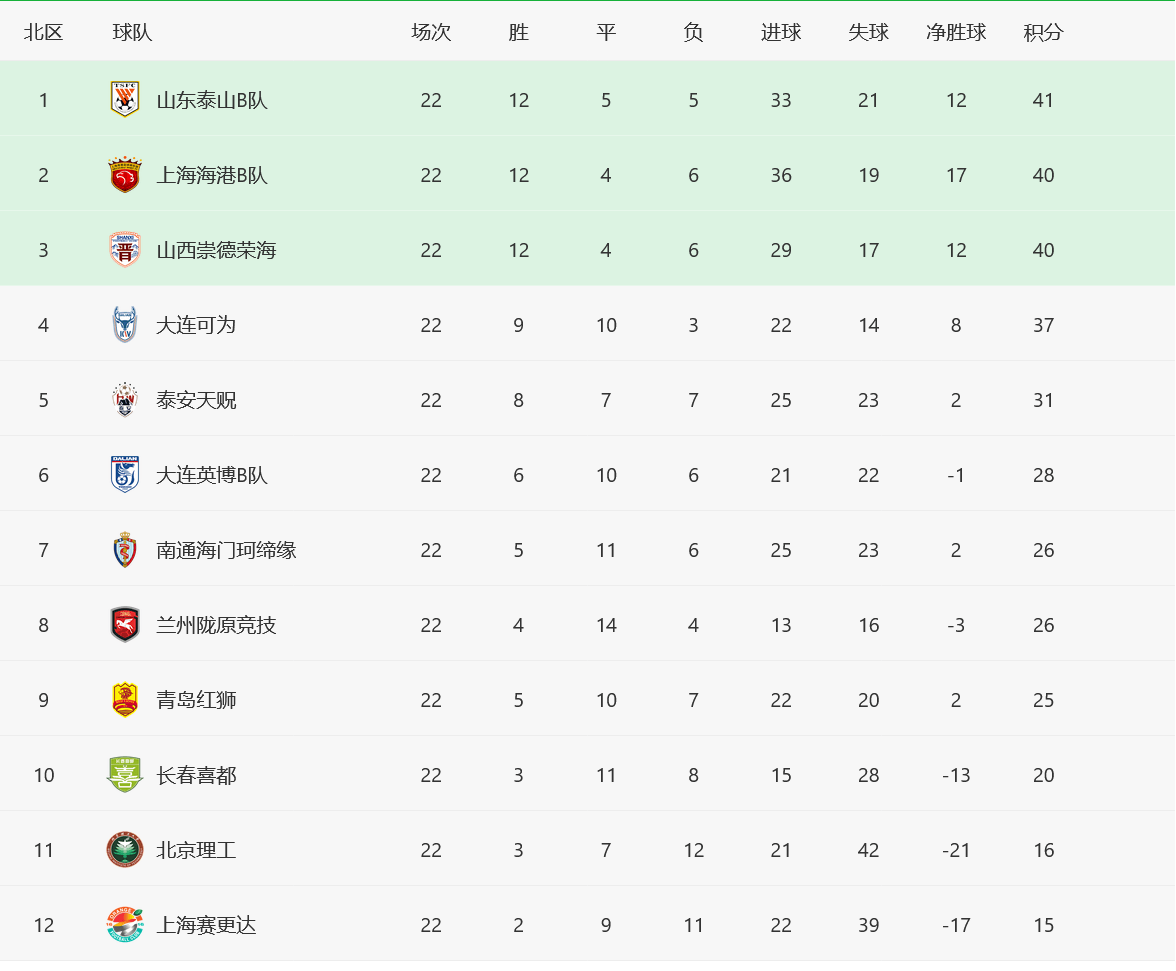Open the 大连可为 team name link
Viewport: 1176px width, 971px height.
tap(196, 325)
